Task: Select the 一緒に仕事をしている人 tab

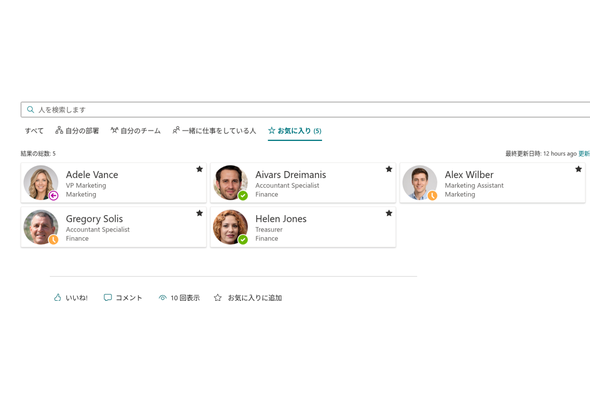Action: click(x=214, y=131)
